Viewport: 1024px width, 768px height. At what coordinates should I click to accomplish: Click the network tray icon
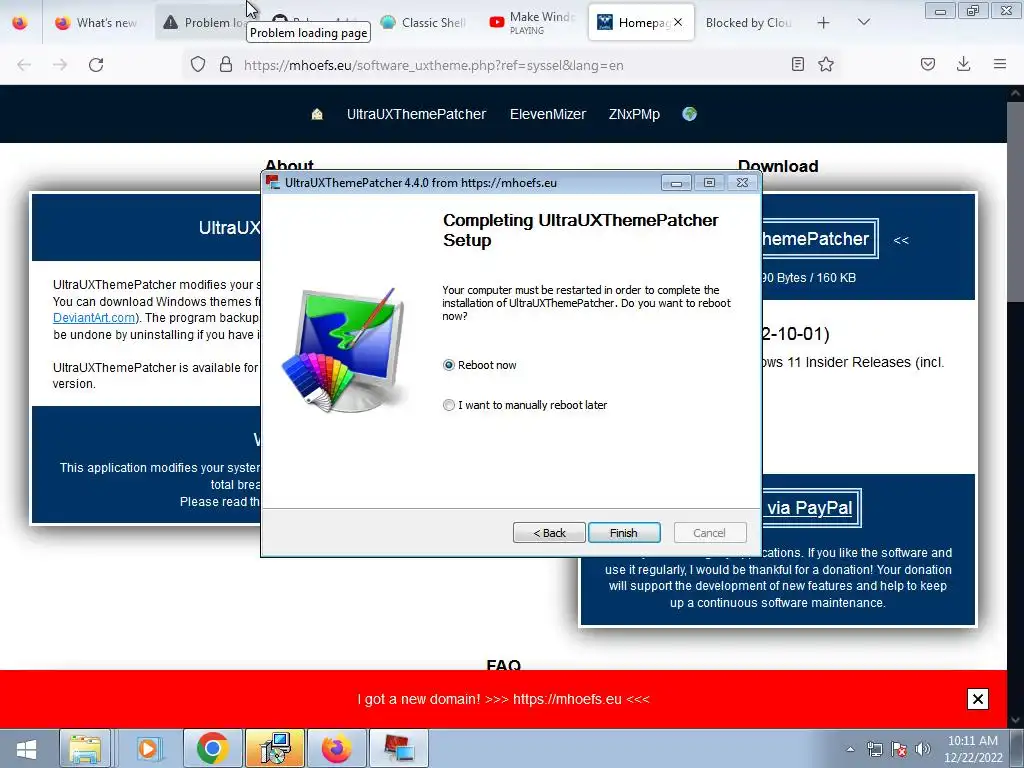pyautogui.click(x=874, y=749)
